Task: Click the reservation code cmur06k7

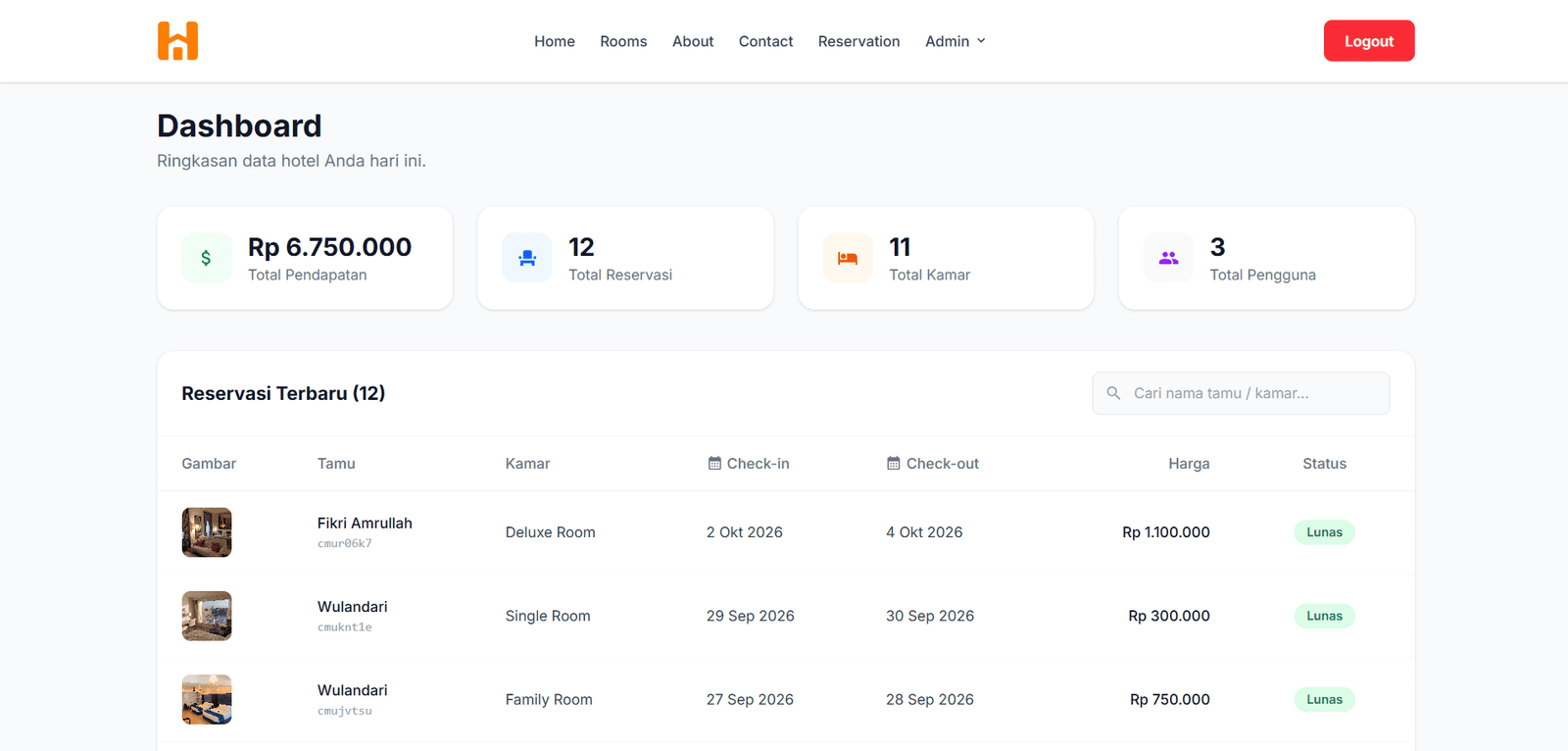Action: [x=344, y=544]
